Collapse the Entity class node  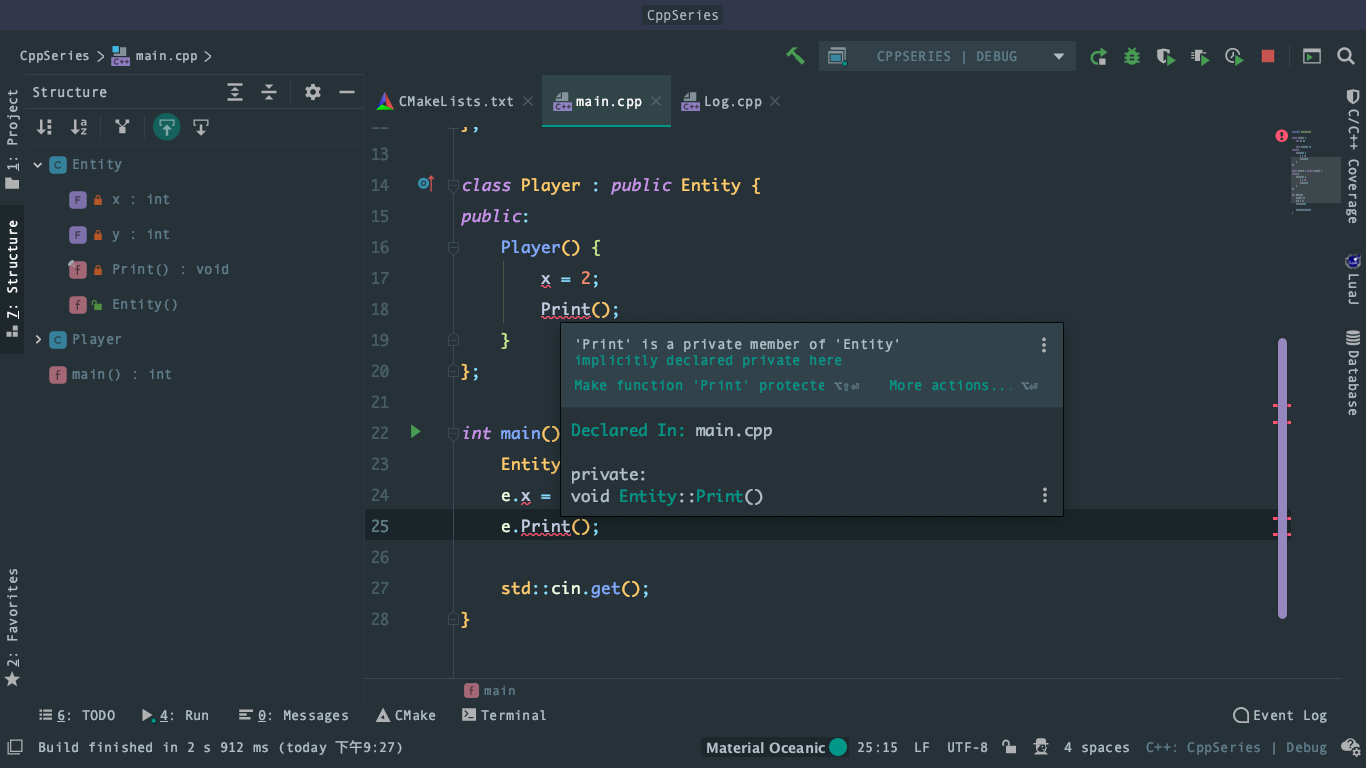(x=38, y=165)
